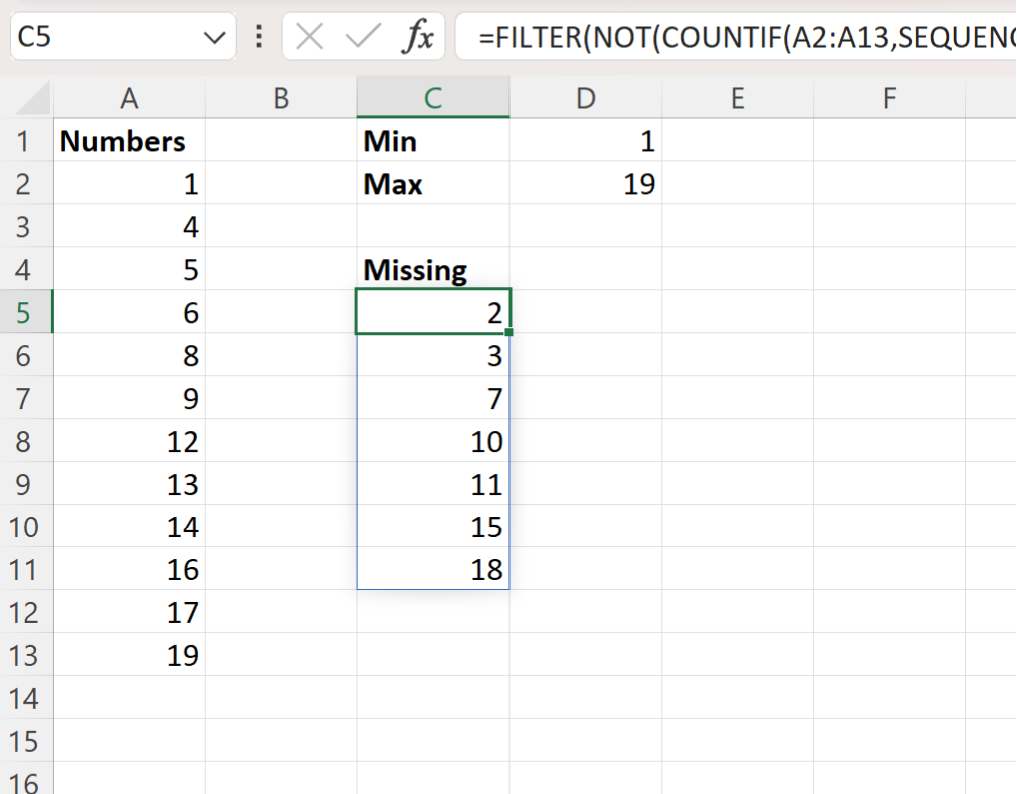The height and width of the screenshot is (794, 1017).
Task: Select column C header
Action: click(x=432, y=98)
